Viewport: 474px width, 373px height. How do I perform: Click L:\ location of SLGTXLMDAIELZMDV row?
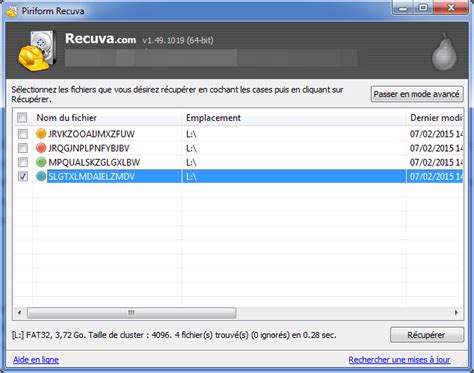pos(191,177)
